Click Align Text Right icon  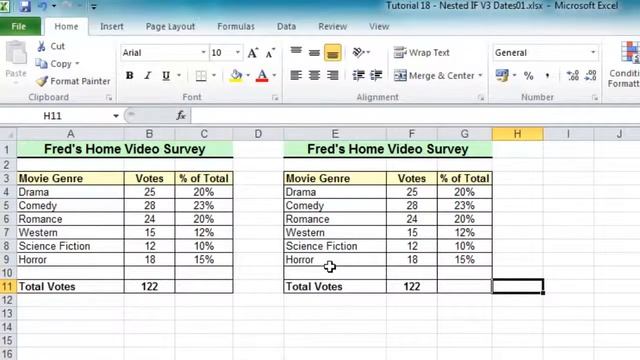pyautogui.click(x=333, y=76)
